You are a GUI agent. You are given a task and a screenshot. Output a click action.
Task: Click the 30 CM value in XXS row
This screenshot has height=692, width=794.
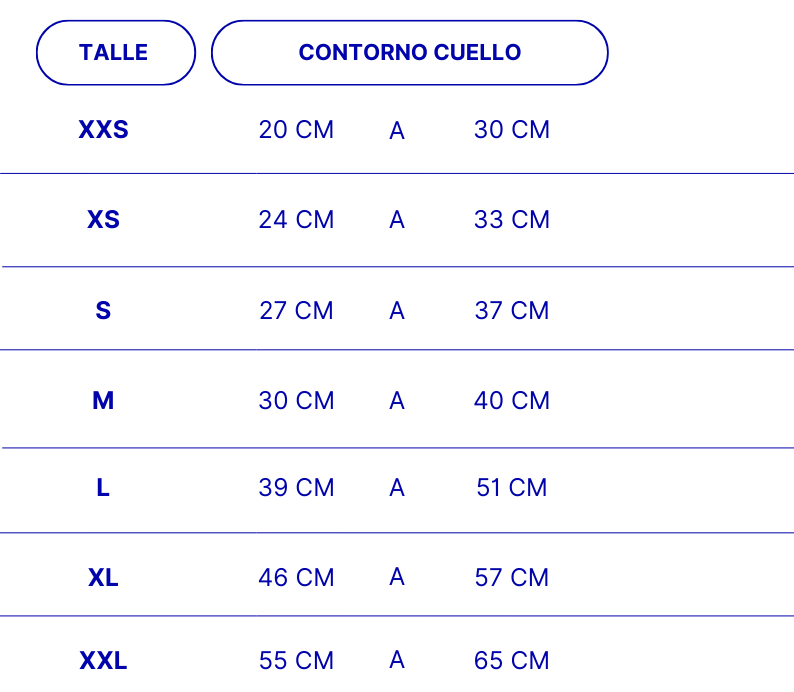tap(511, 130)
